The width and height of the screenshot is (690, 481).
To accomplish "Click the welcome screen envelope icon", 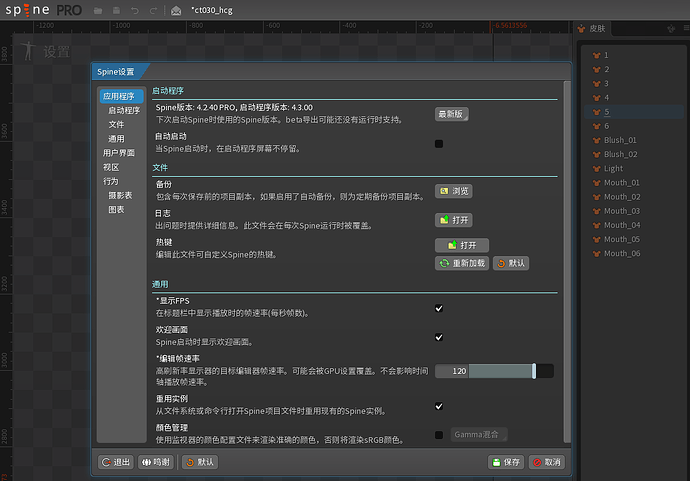I will pos(176,10).
